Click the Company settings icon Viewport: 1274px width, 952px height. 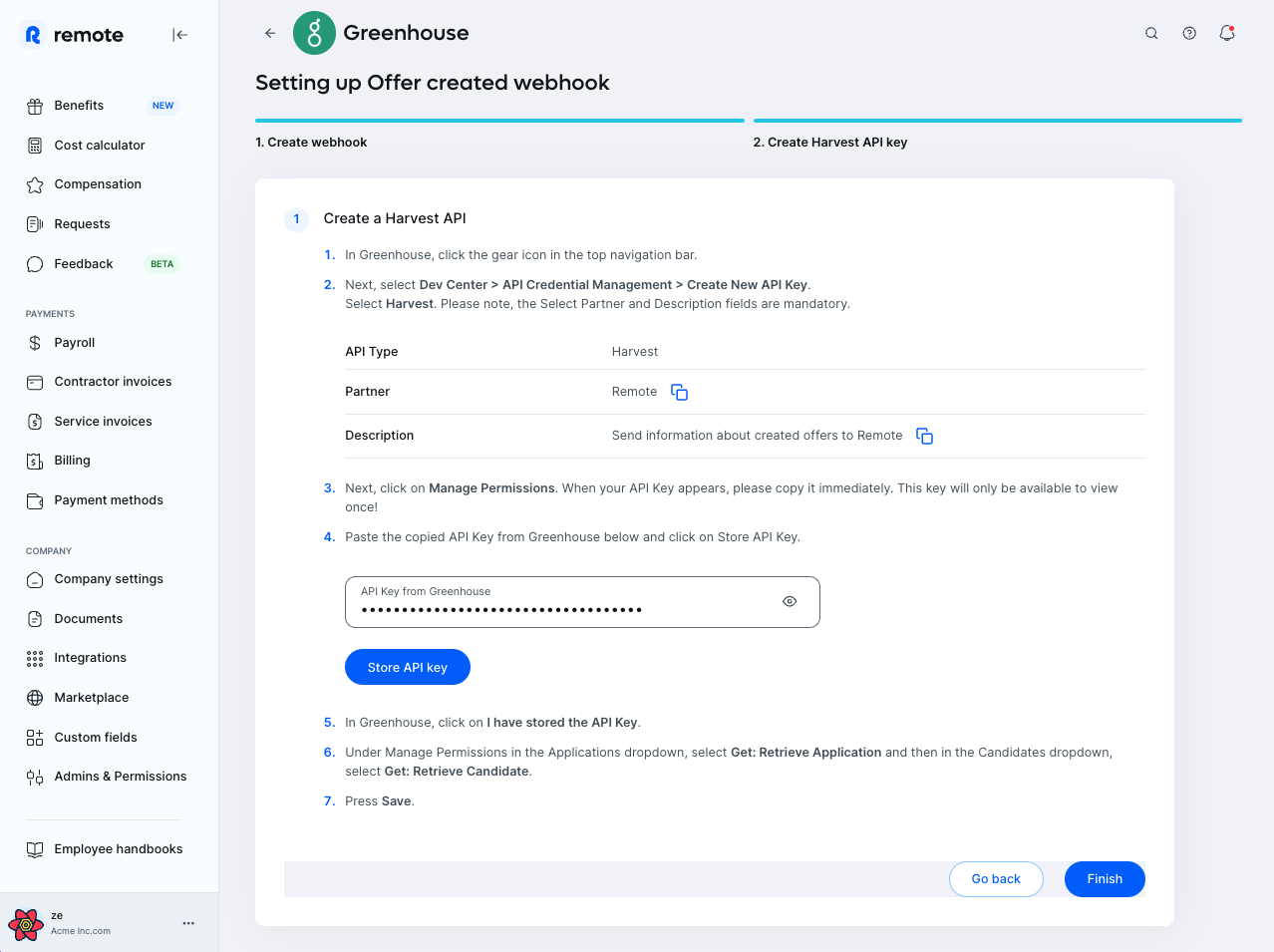(x=35, y=579)
